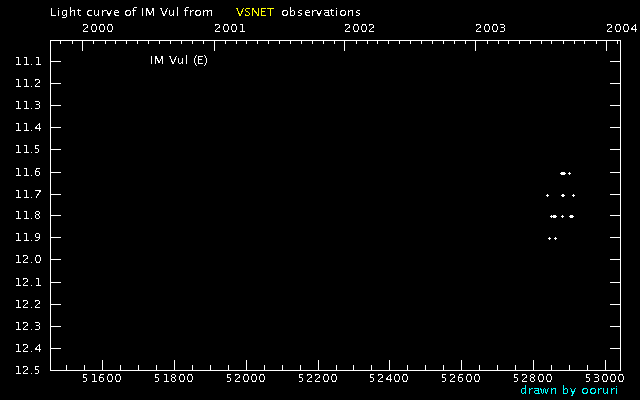Image resolution: width=640 pixels, height=400 pixels.
Task: Click the 52800 Julian date axis label
Action: coord(533,378)
